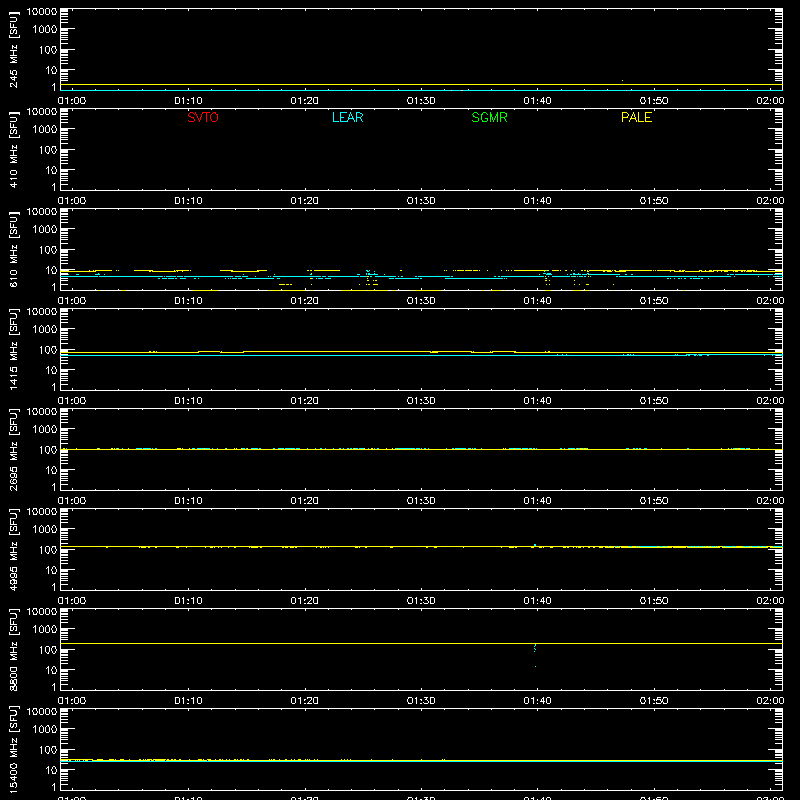Click the red SVTO station label
Image resolution: width=800 pixels, height=800 pixels.
click(203, 117)
